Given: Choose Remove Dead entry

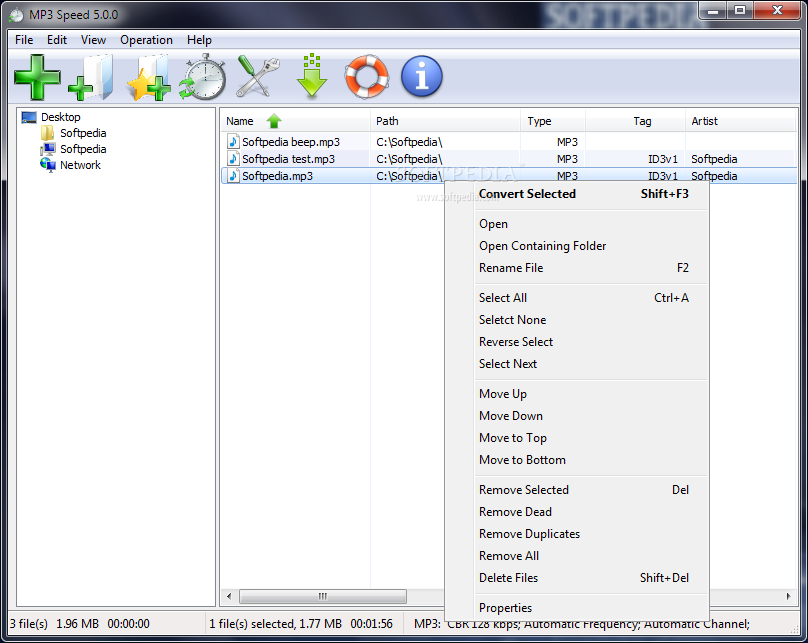Looking at the screenshot, I should tap(577, 512).
